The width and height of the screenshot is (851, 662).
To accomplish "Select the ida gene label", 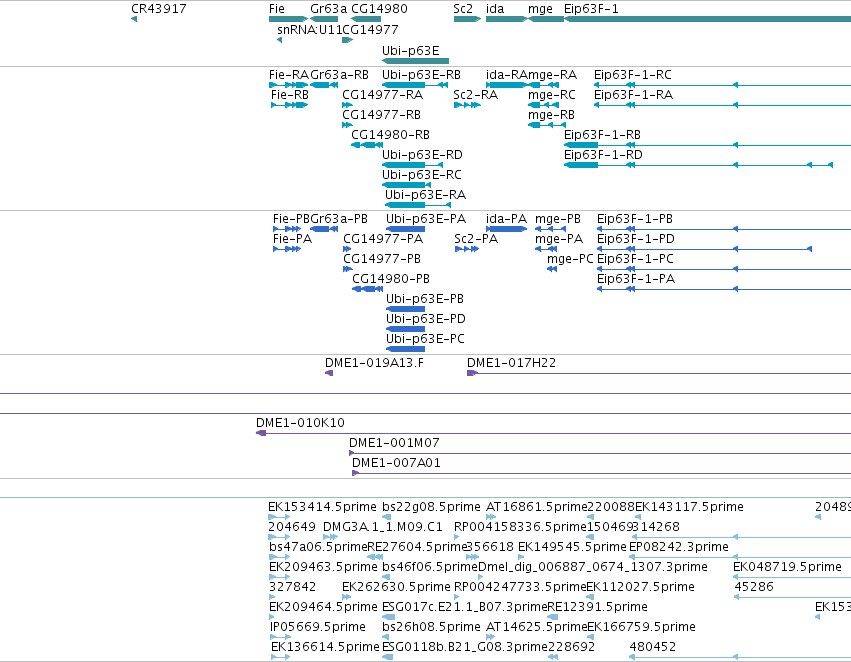I will [495, 9].
